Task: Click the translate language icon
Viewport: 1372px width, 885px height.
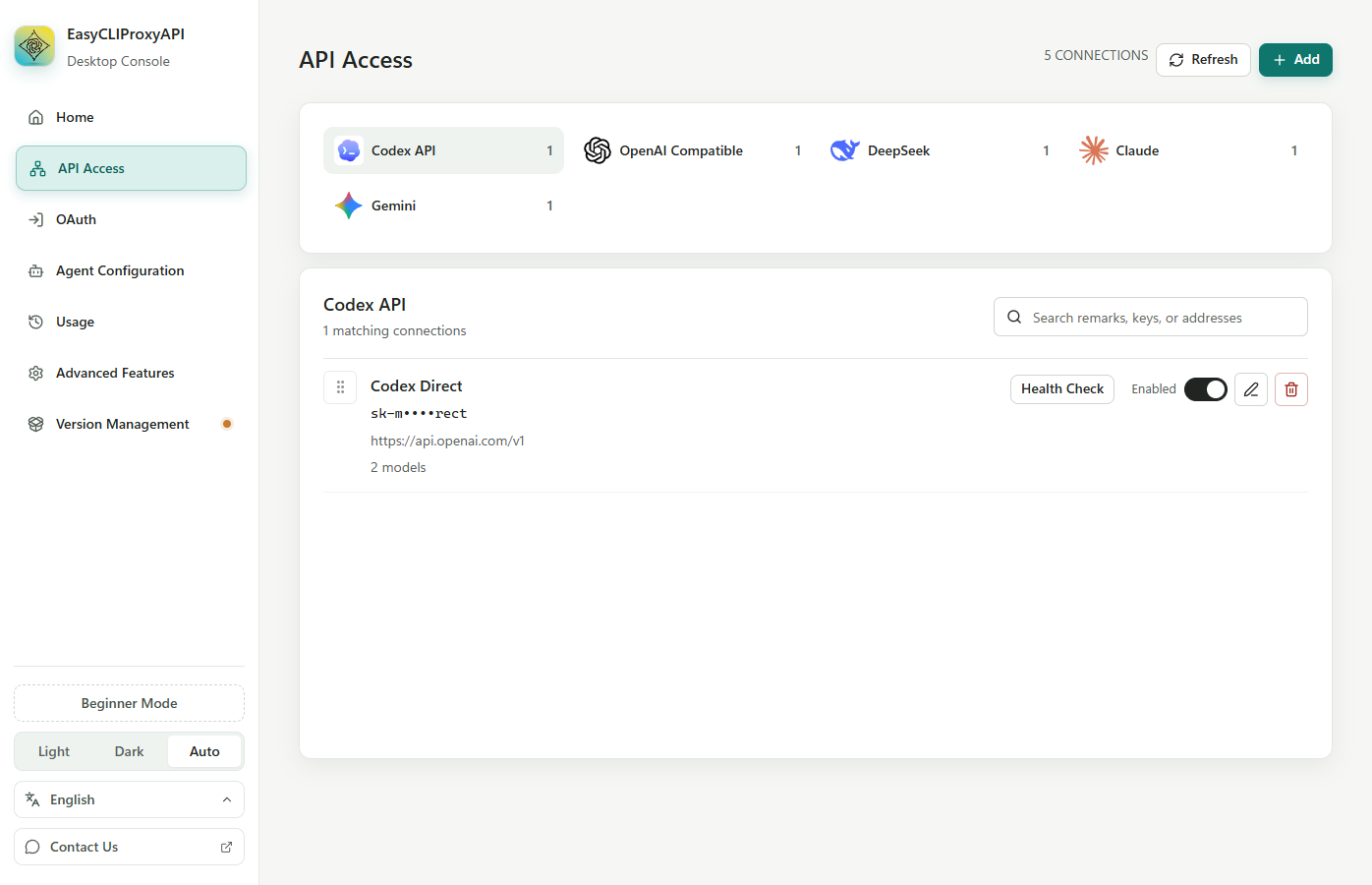Action: 32,799
